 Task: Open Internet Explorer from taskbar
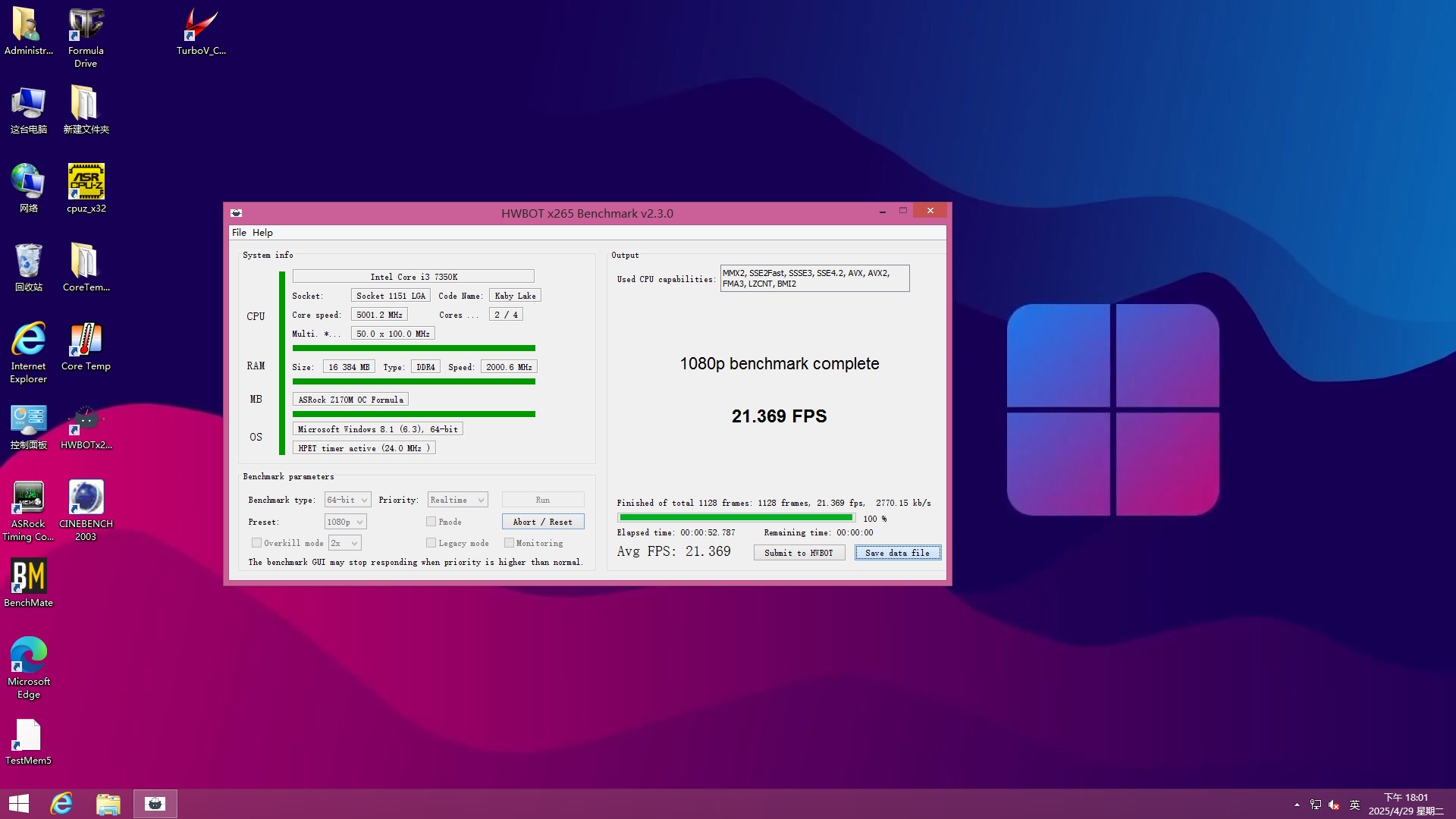[x=61, y=804]
